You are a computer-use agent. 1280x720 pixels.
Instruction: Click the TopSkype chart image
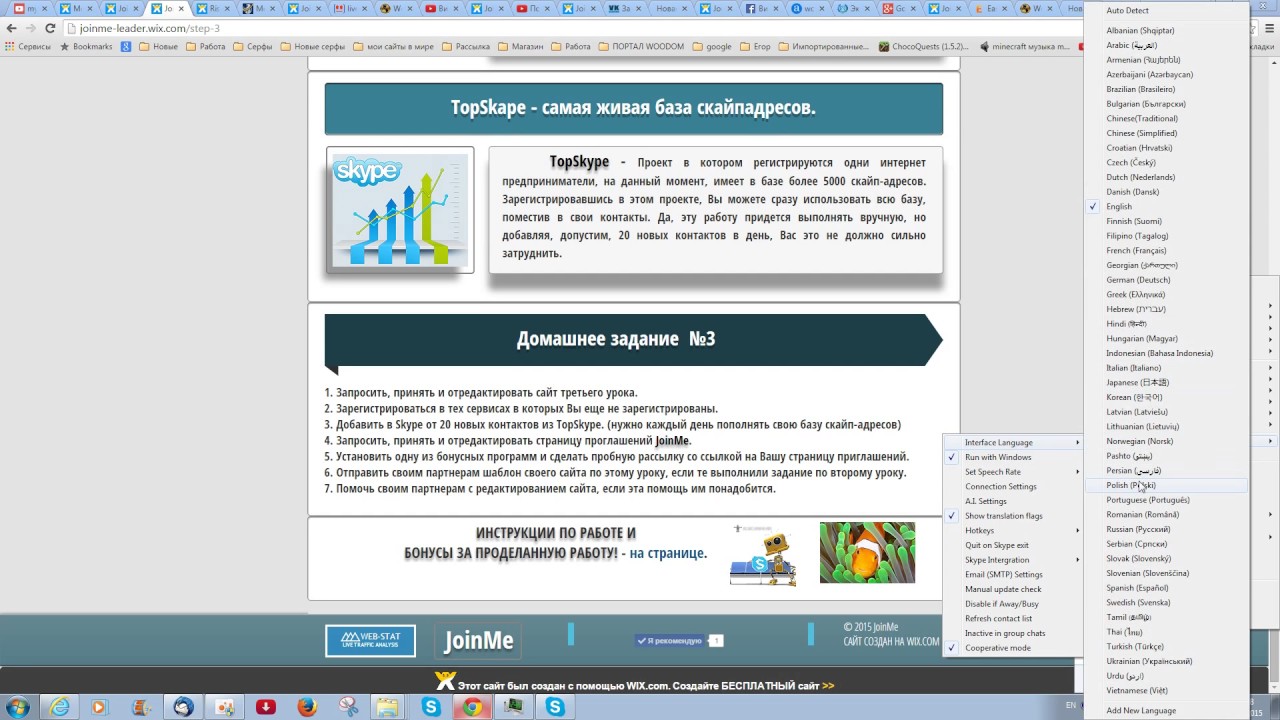click(x=400, y=210)
